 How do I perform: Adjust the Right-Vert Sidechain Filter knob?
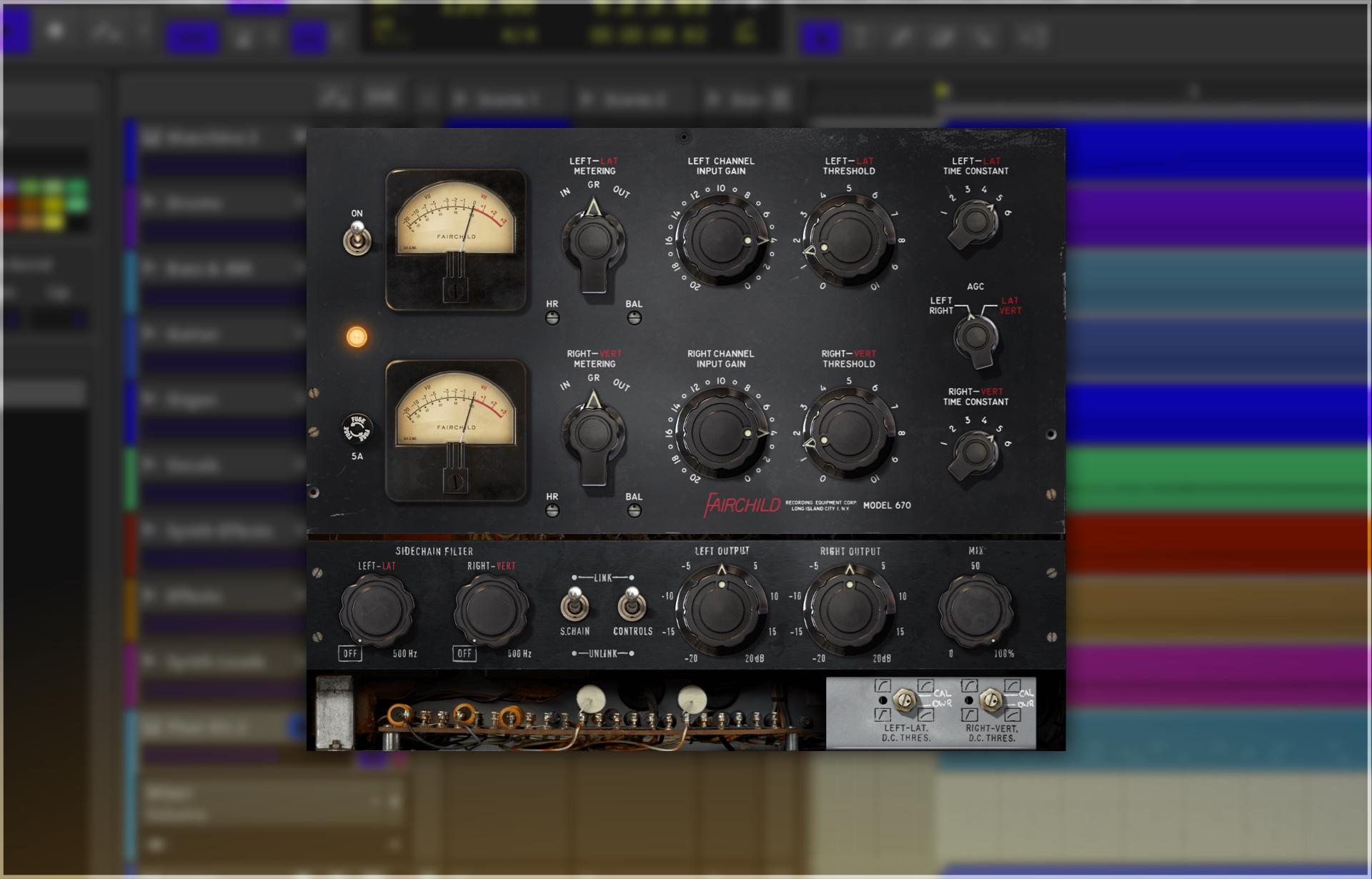pos(492,610)
